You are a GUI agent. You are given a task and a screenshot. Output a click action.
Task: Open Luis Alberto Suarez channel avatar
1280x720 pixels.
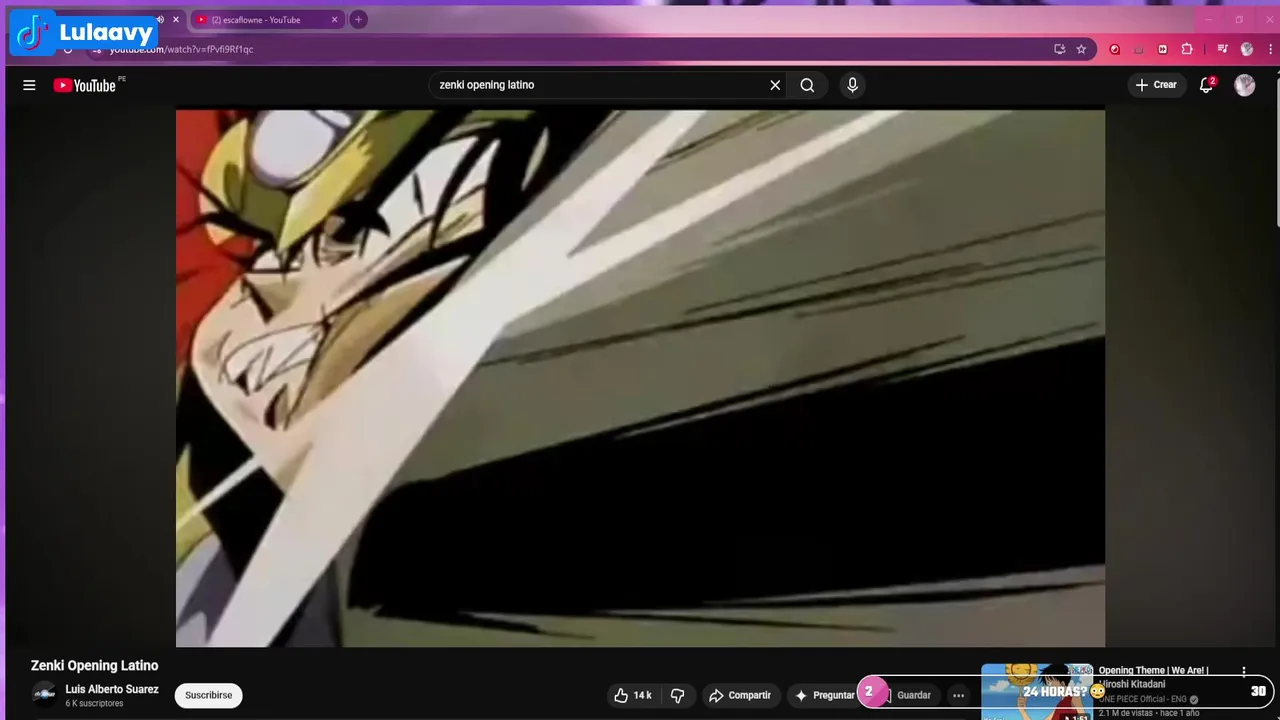[x=44, y=694]
